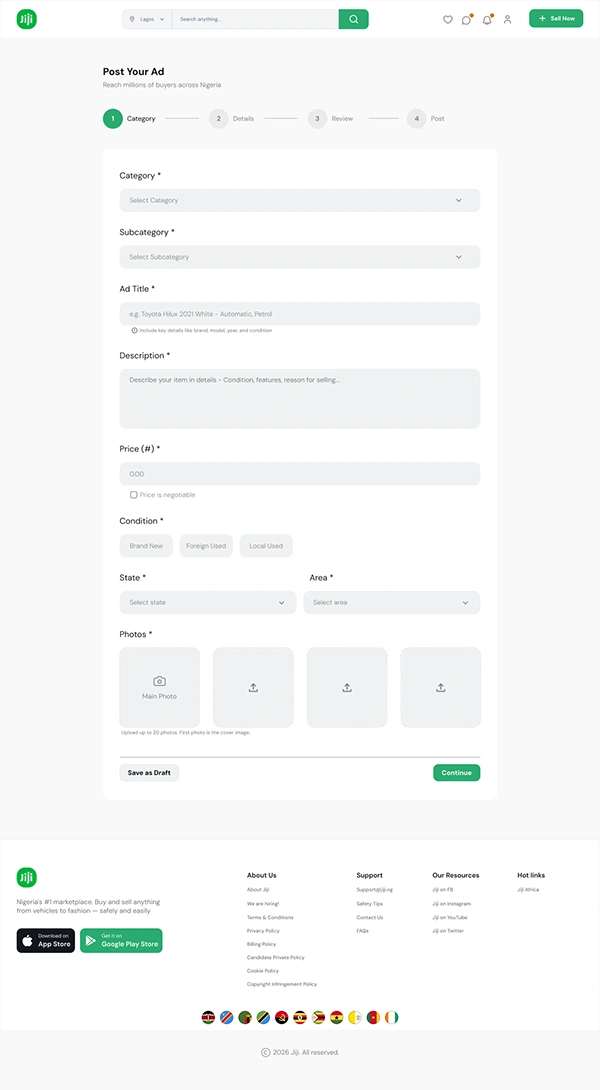
Task: Open the Select Category dropdown
Action: 299,200
